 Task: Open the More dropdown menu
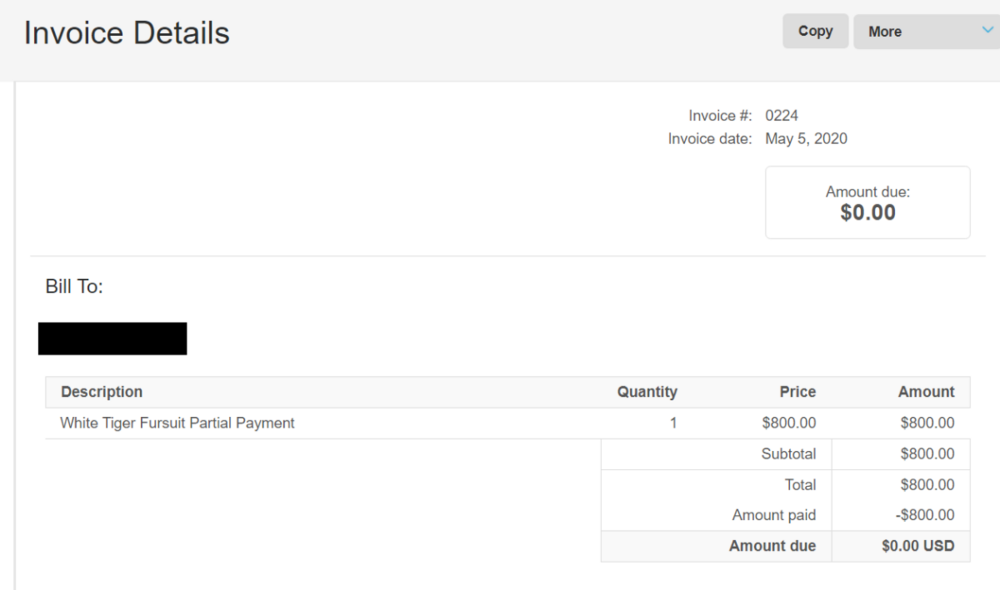coord(926,31)
